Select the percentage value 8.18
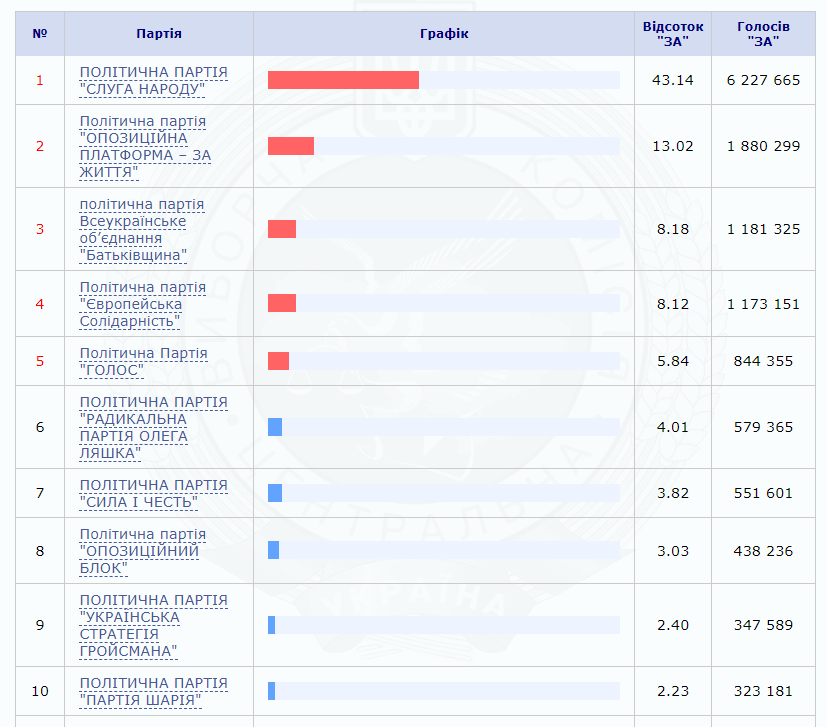This screenshot has height=727, width=827. coord(673,229)
